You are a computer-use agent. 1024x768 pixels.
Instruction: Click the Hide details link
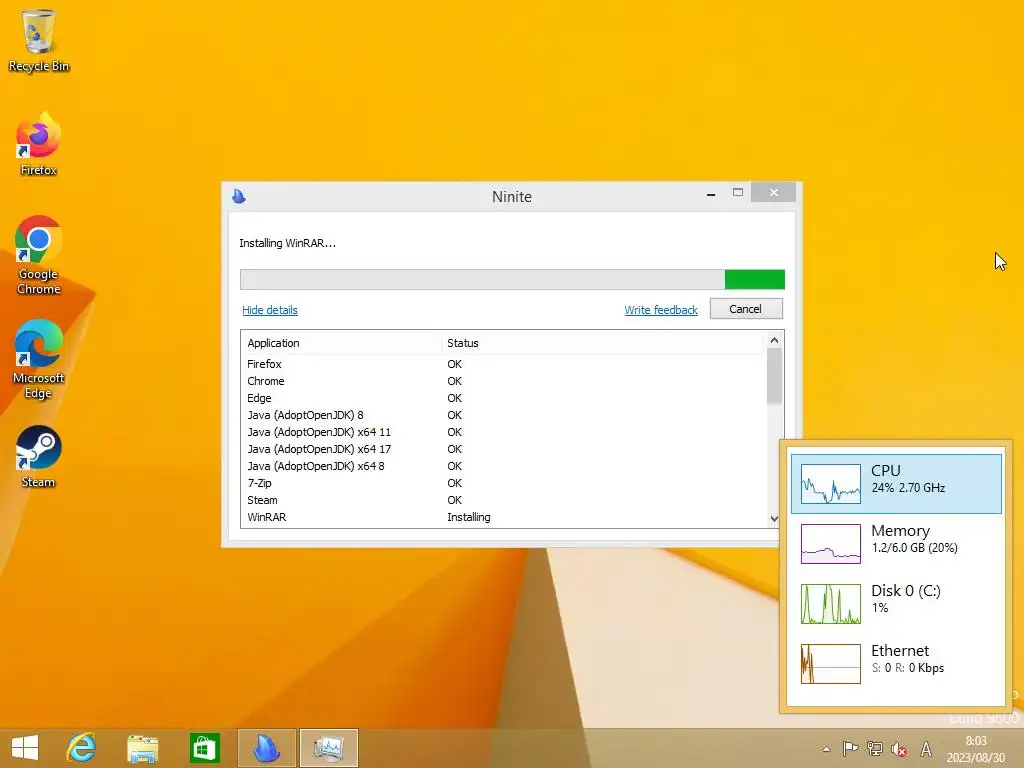[270, 310]
